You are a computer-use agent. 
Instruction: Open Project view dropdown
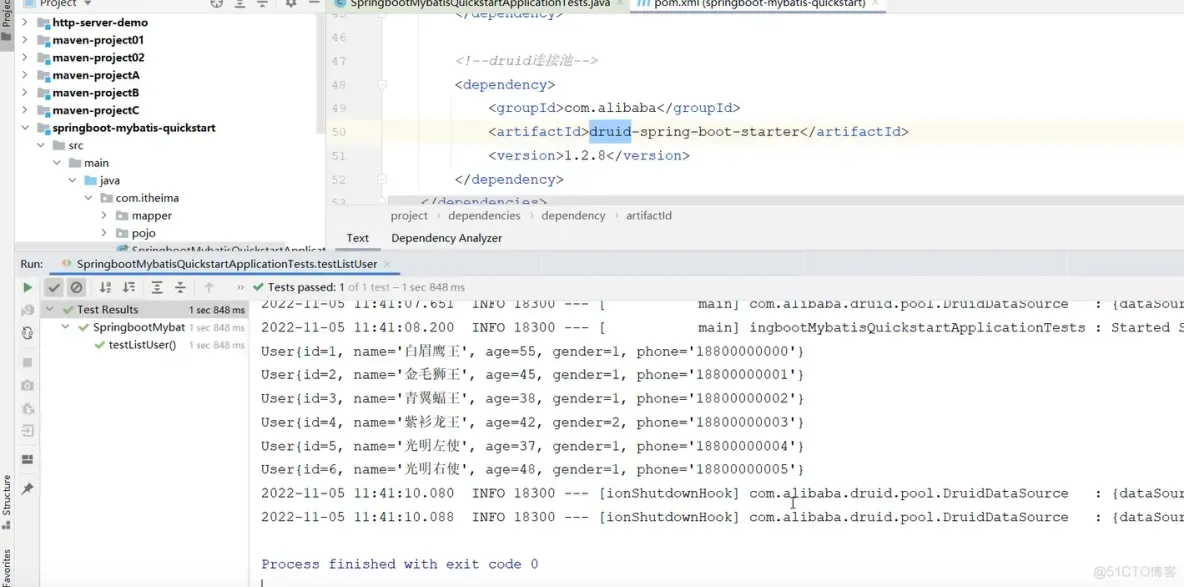88,4
